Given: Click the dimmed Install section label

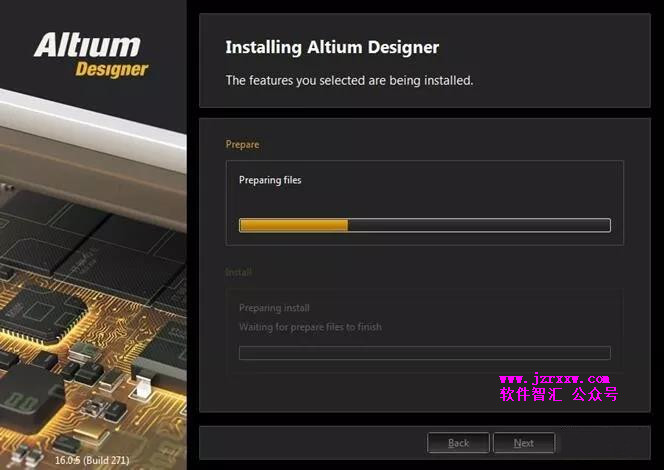Looking at the screenshot, I should coord(238,272).
